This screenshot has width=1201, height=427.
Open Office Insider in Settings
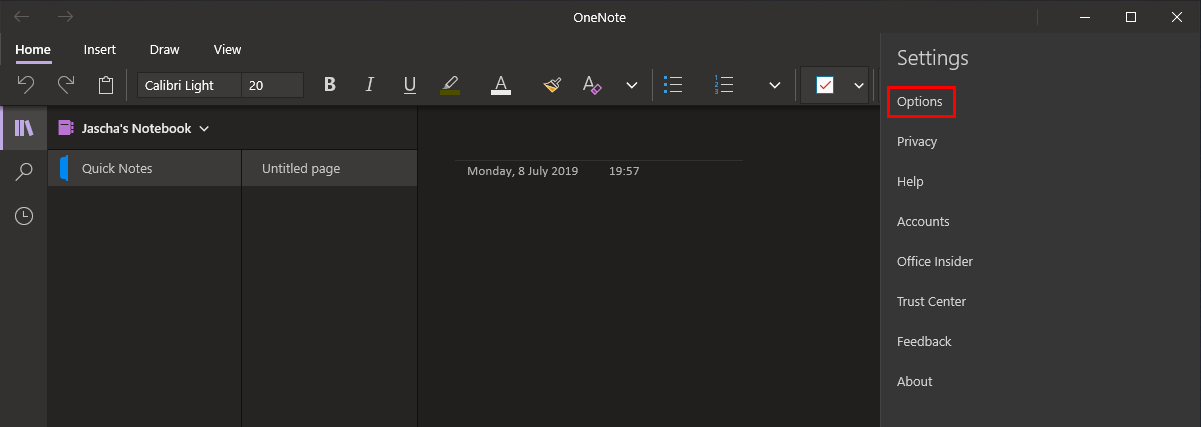(x=935, y=261)
